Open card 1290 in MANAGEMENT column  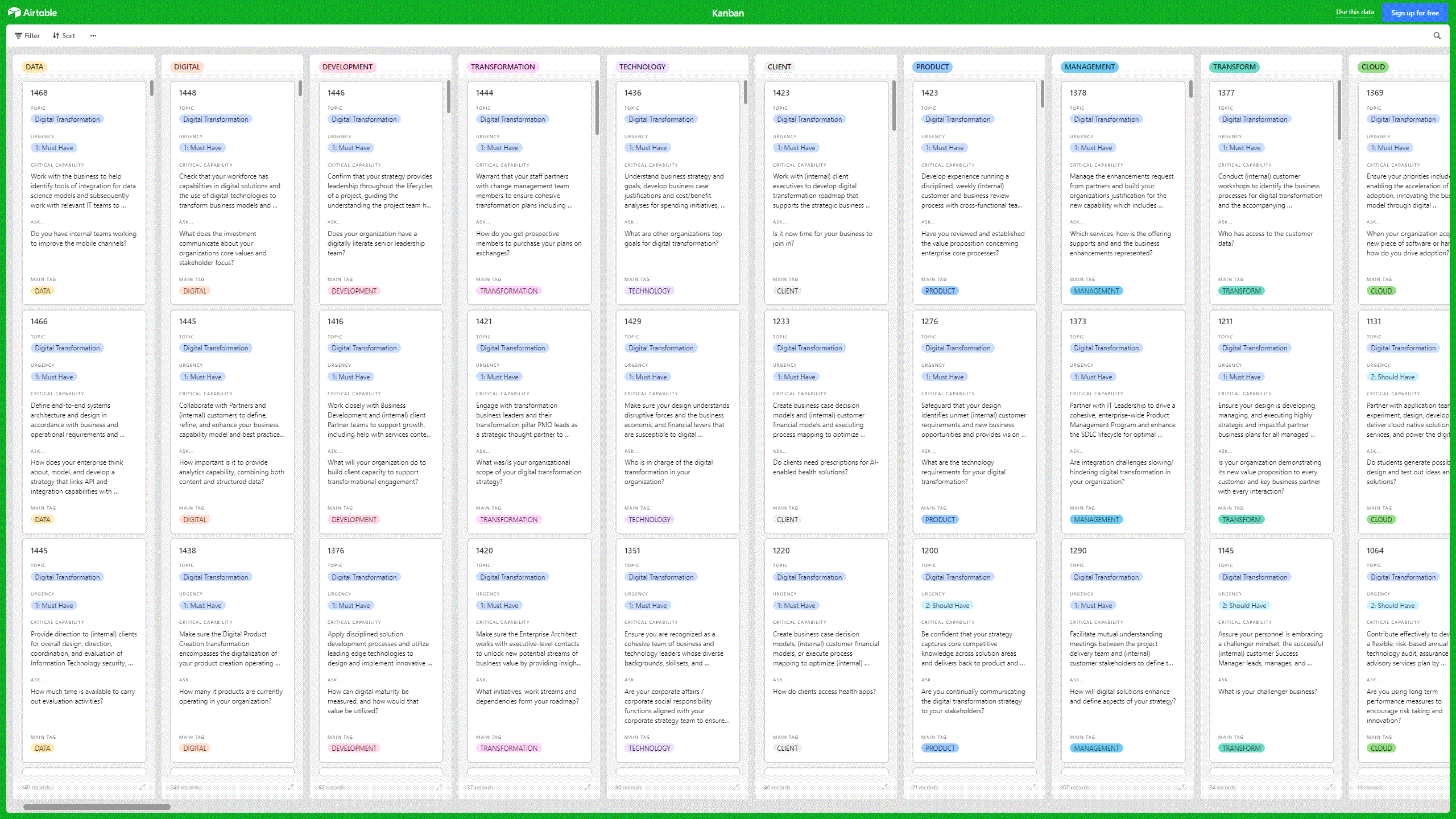click(1123, 651)
